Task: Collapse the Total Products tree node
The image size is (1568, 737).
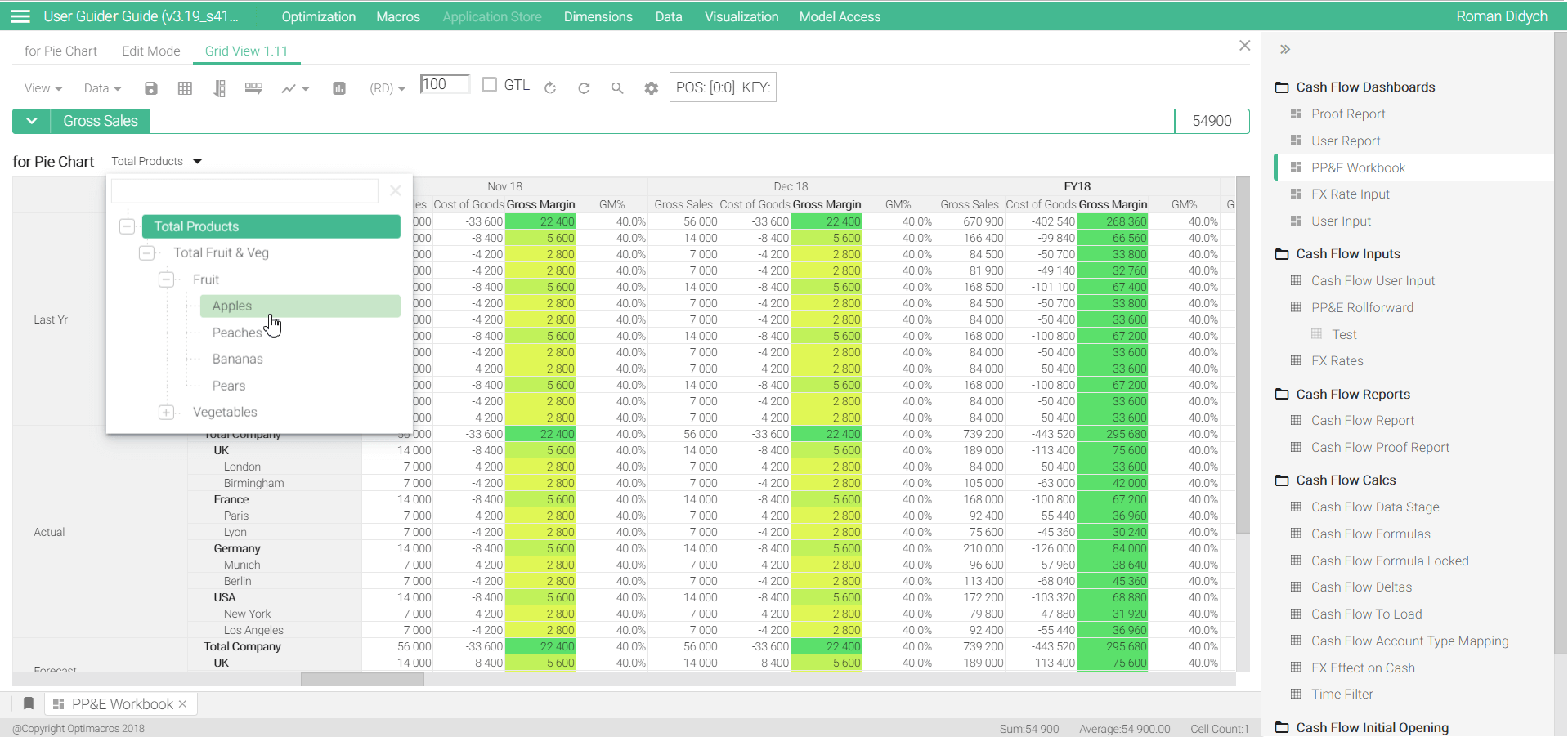Action: pos(127,226)
